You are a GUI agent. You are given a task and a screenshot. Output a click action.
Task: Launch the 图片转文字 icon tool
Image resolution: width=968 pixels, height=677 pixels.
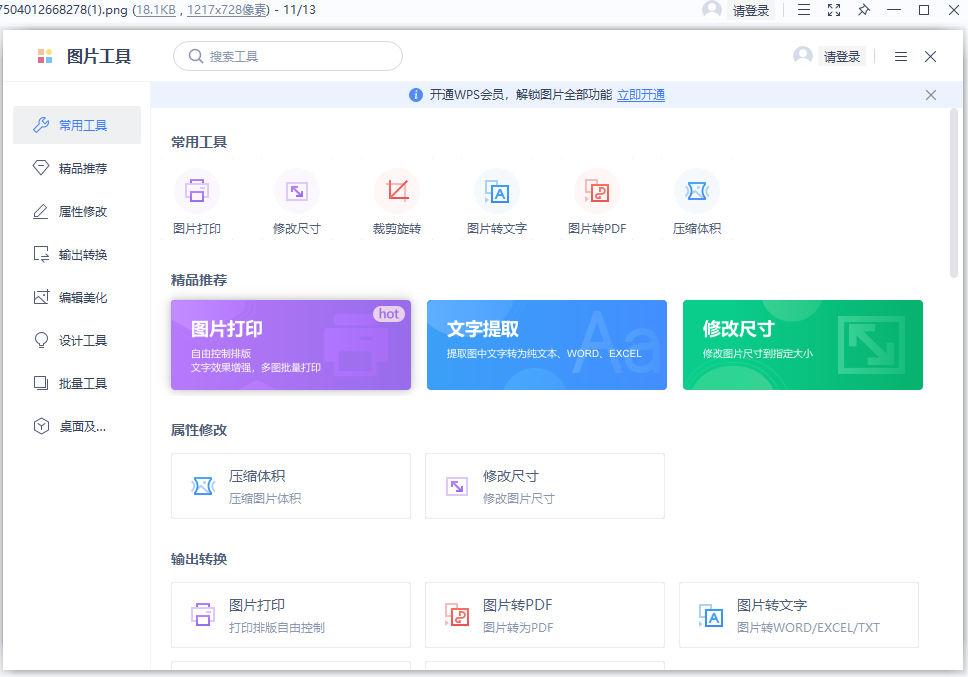(497, 191)
